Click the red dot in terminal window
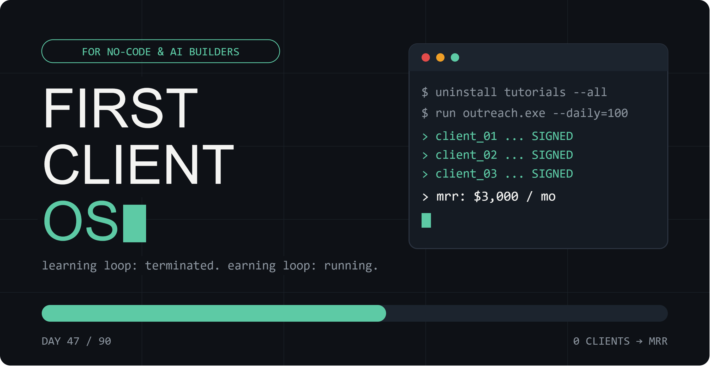 pyautogui.click(x=425, y=57)
